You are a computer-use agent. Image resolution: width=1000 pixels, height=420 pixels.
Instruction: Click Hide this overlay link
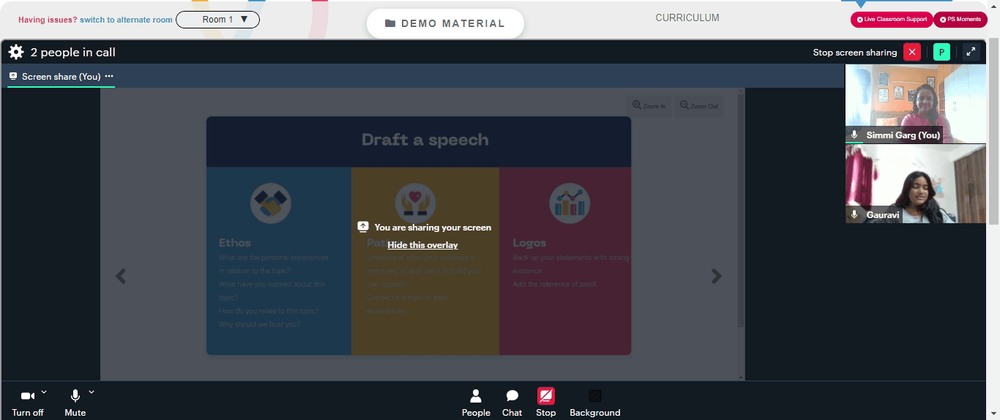coord(422,245)
